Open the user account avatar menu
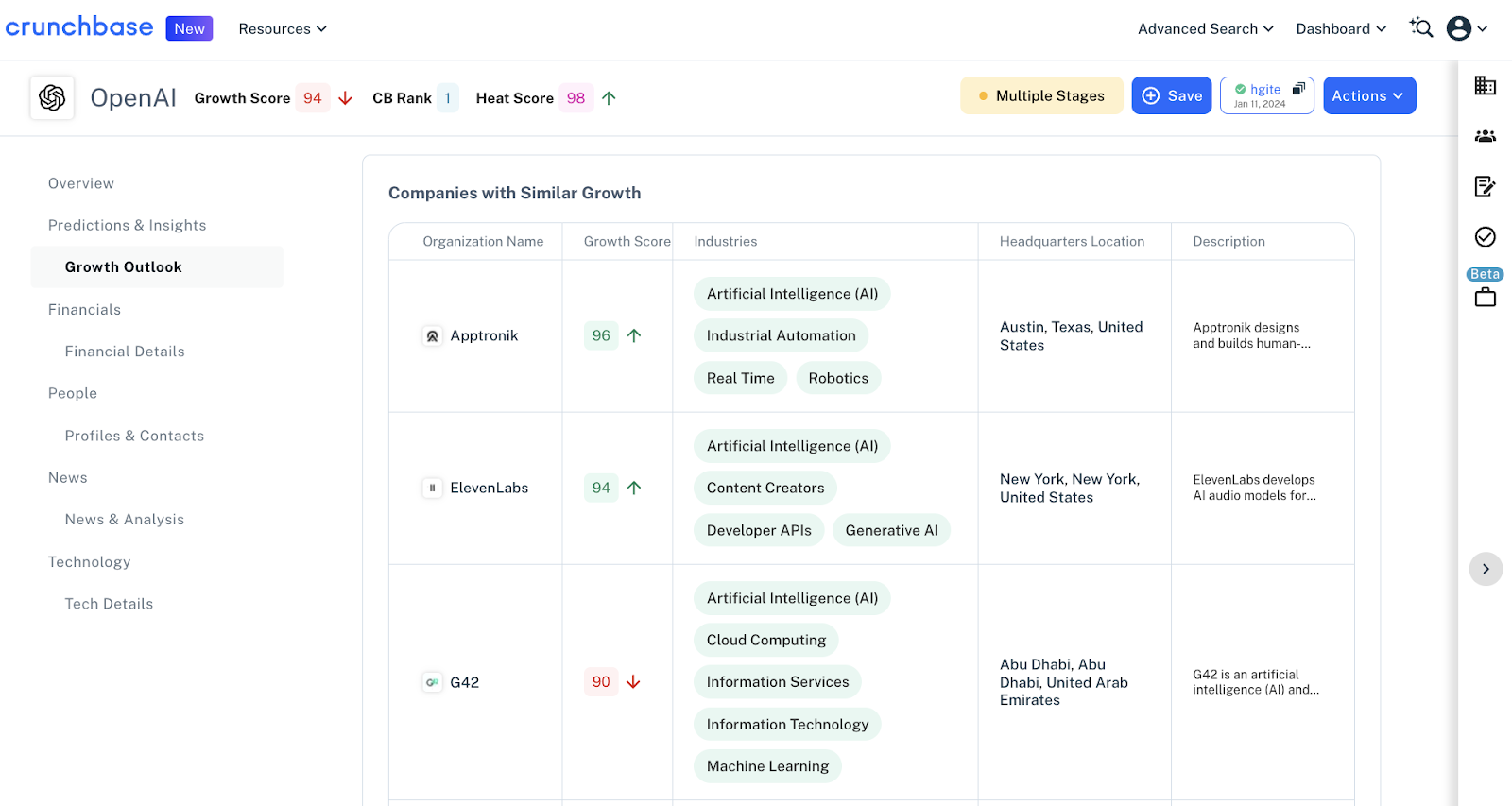Viewport: 1512px width, 806px height. [x=1468, y=28]
